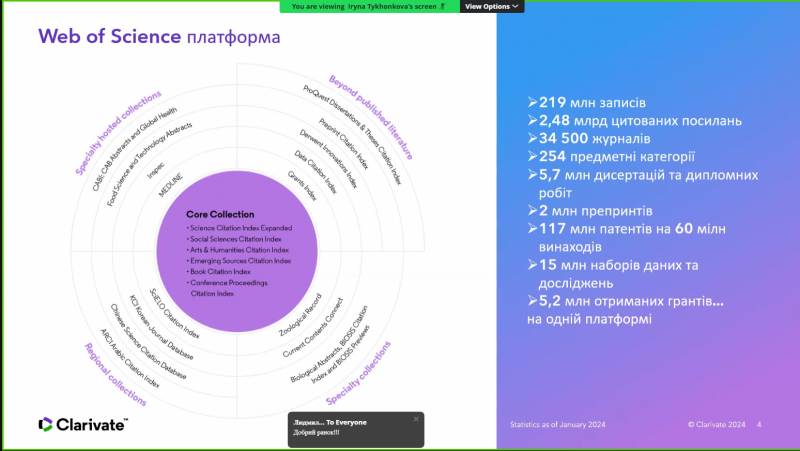The image size is (800, 451).
Task: Click SciELO Citation Index label
Action: (174, 314)
